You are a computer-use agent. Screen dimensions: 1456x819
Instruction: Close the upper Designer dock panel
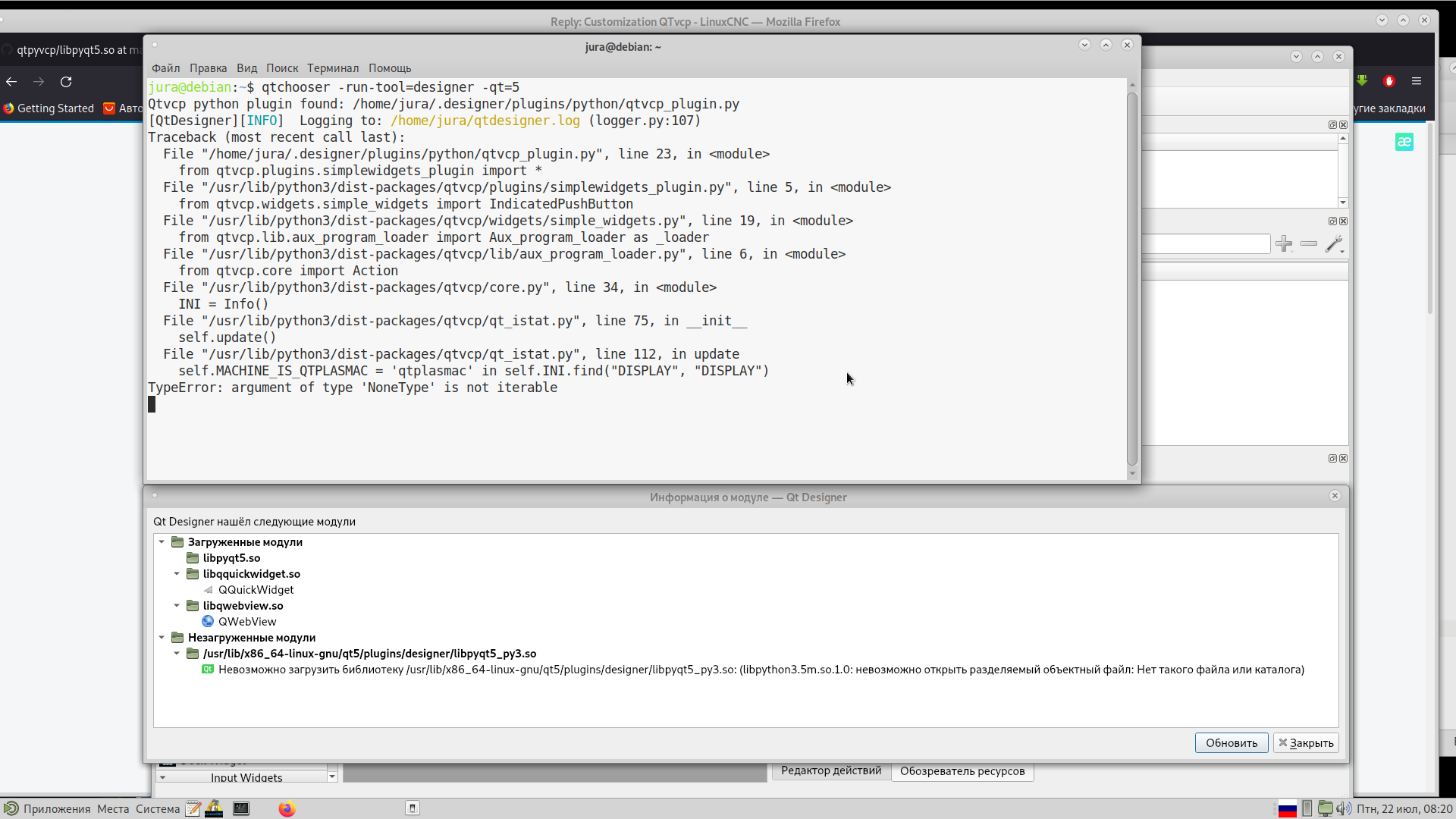coord(1343,125)
